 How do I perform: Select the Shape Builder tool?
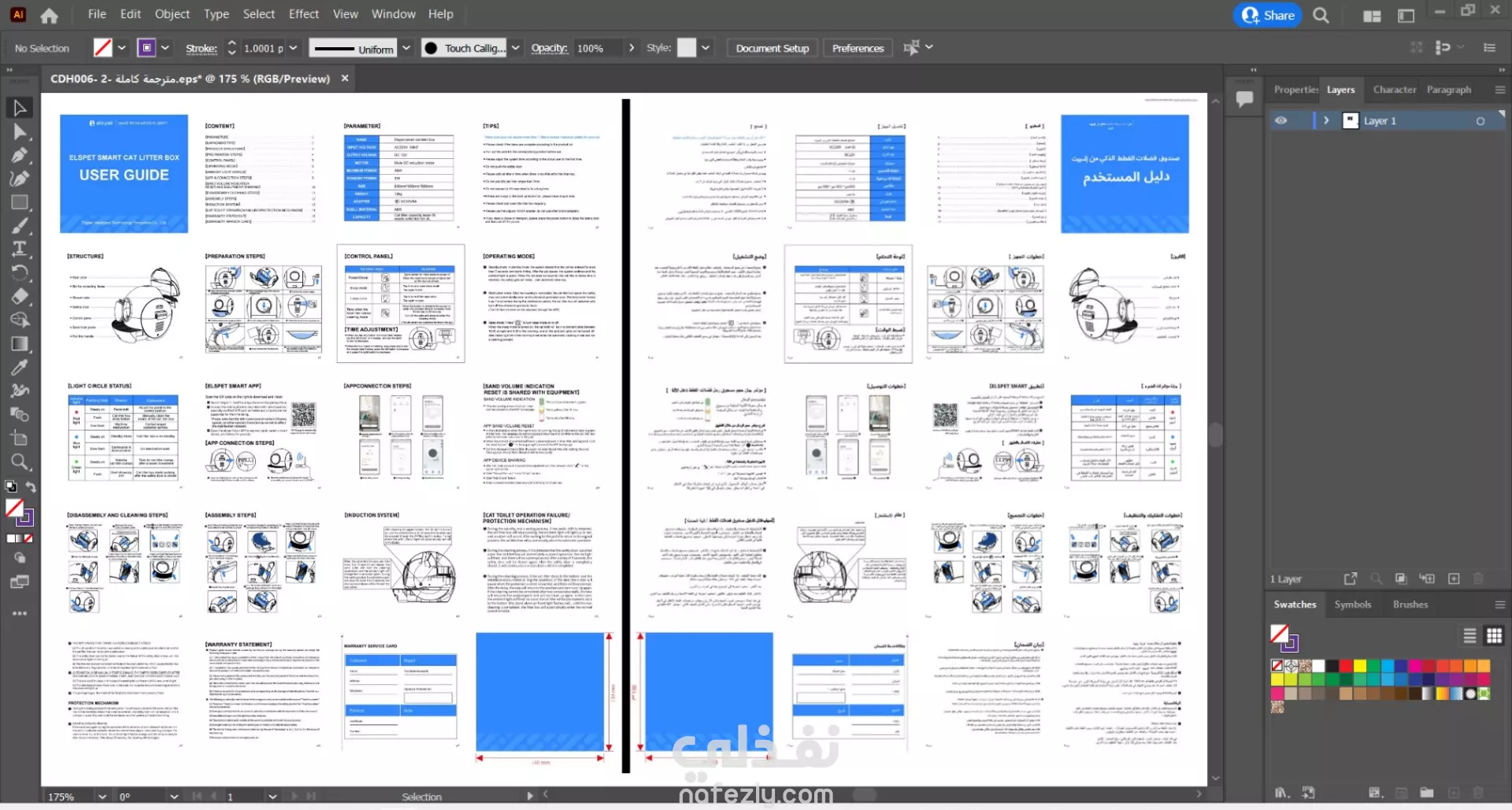(x=20, y=320)
